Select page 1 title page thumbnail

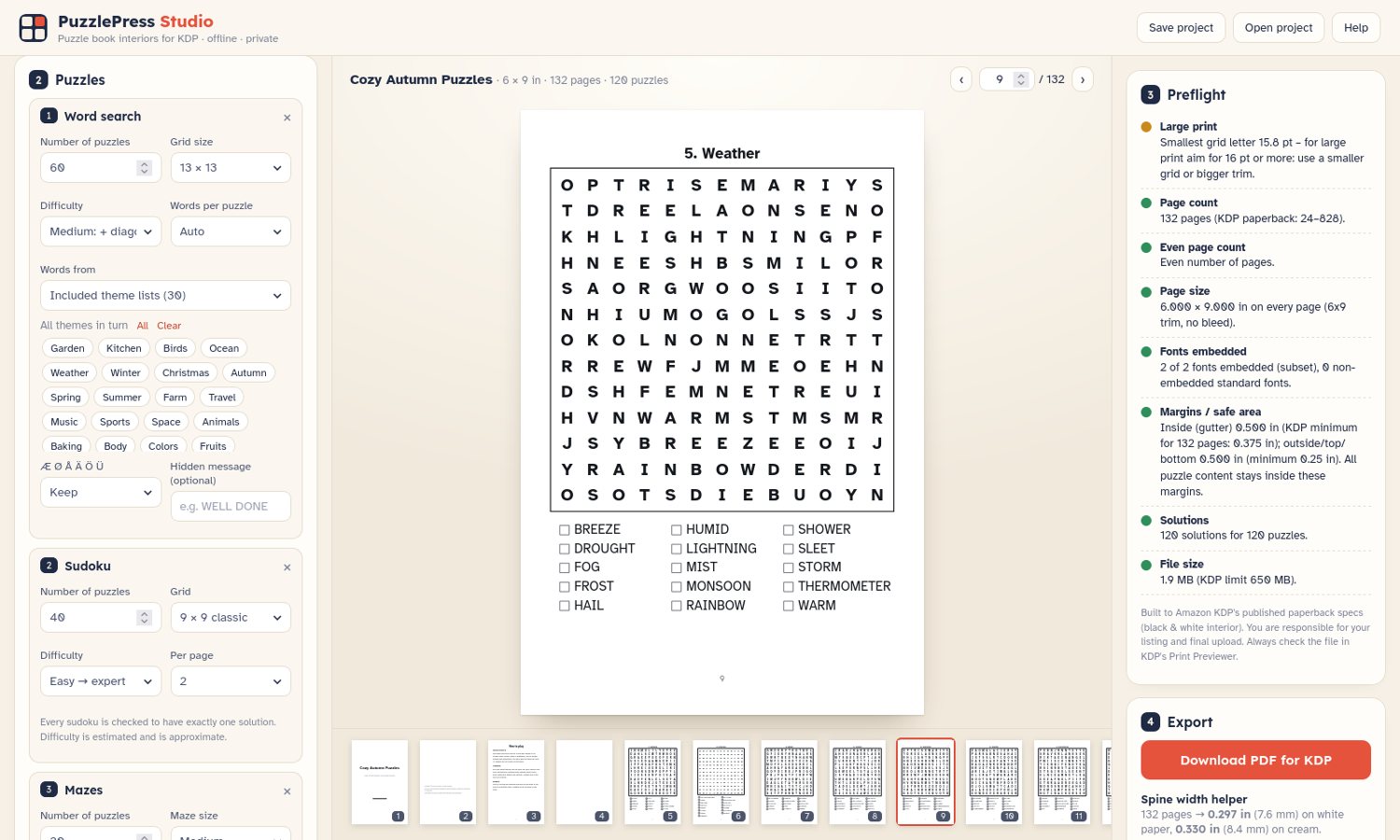(380, 782)
